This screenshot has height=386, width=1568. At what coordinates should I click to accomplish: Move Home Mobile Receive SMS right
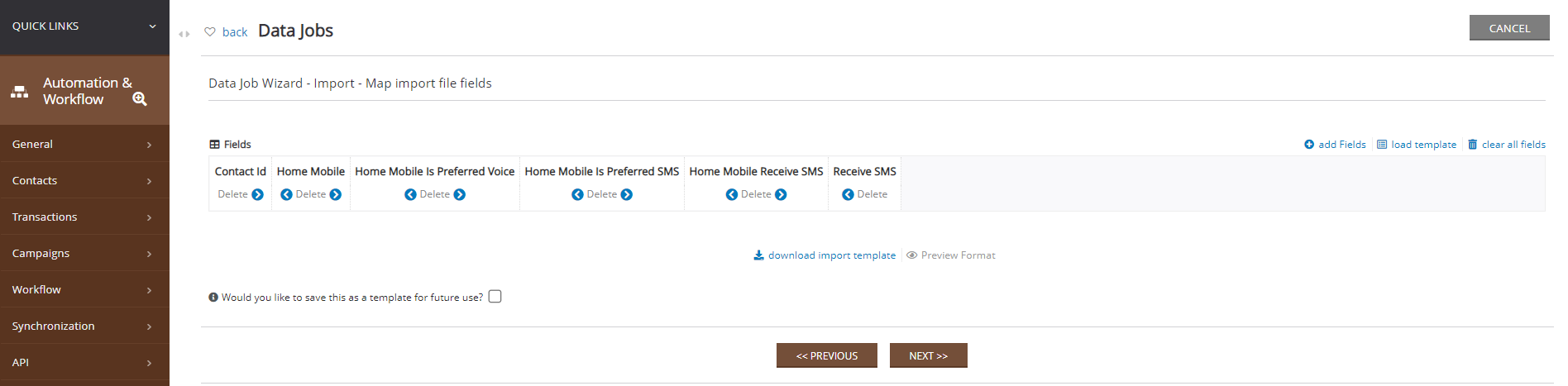pos(781,194)
